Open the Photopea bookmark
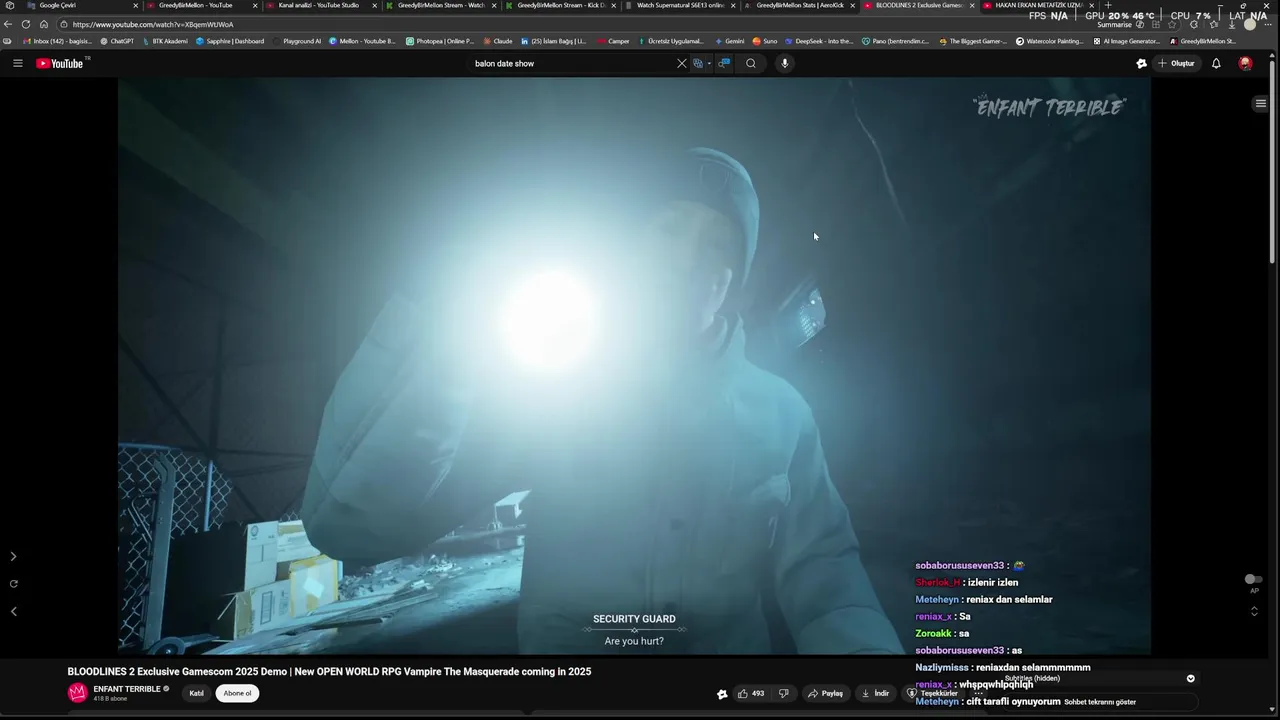Image resolution: width=1280 pixels, height=720 pixels. click(x=440, y=41)
